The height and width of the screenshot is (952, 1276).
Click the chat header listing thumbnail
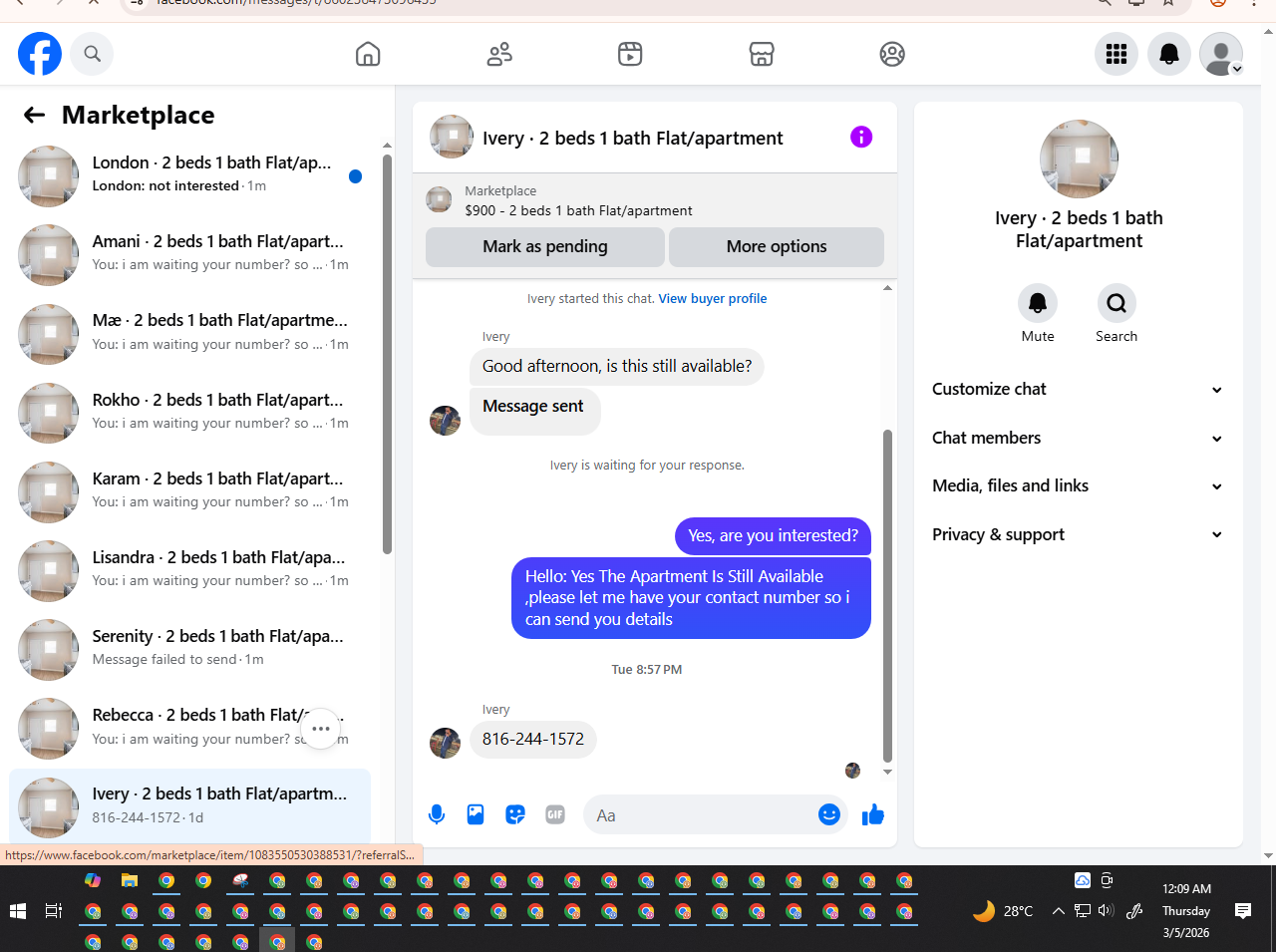point(452,137)
